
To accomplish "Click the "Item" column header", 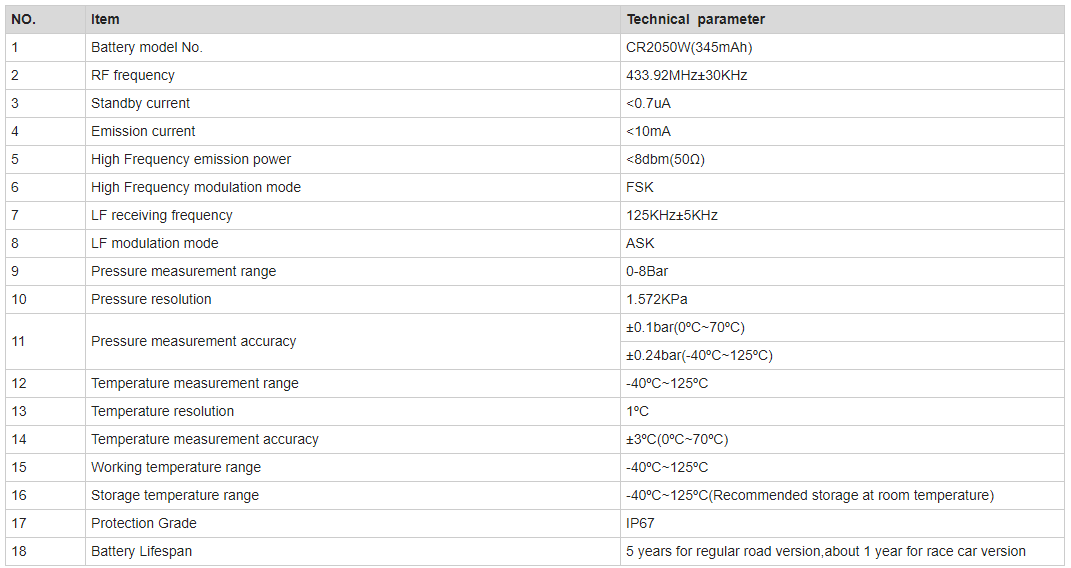I will click(105, 19).
